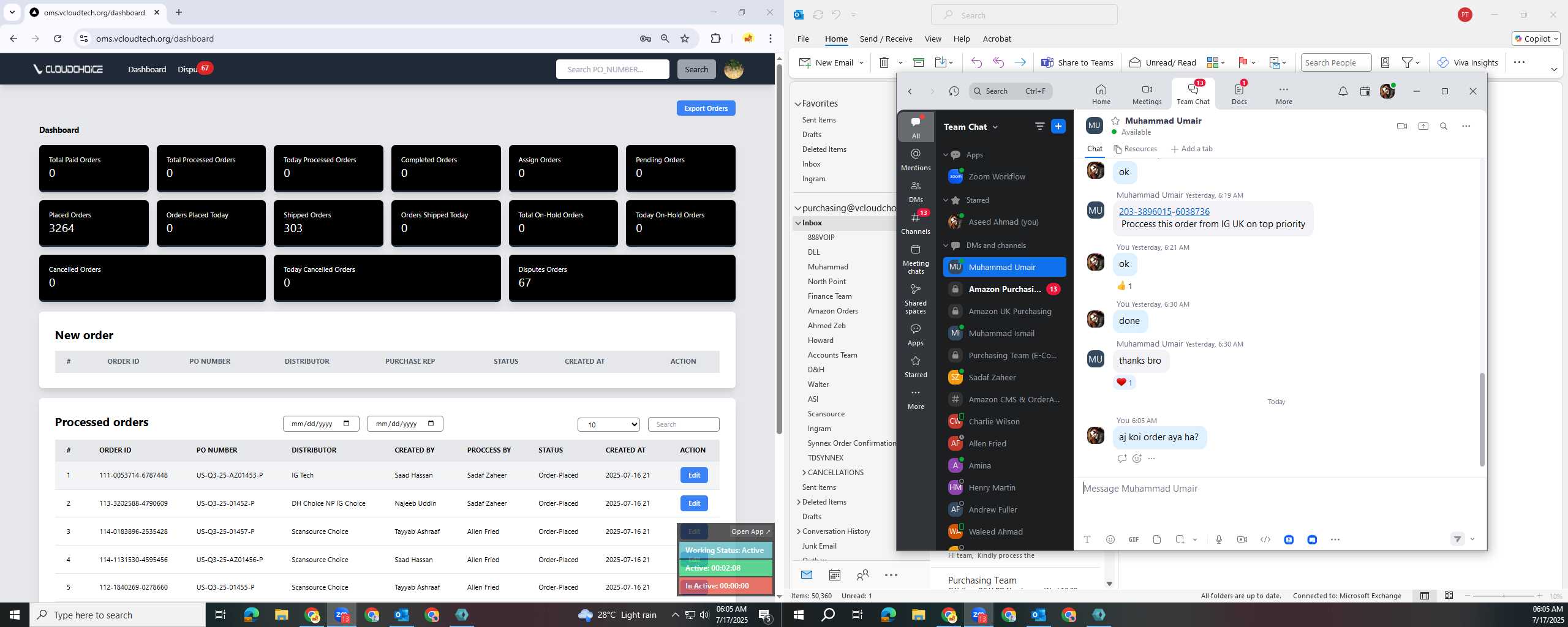
Task: Open Mentions in Zoom sidebar
Action: tap(916, 160)
